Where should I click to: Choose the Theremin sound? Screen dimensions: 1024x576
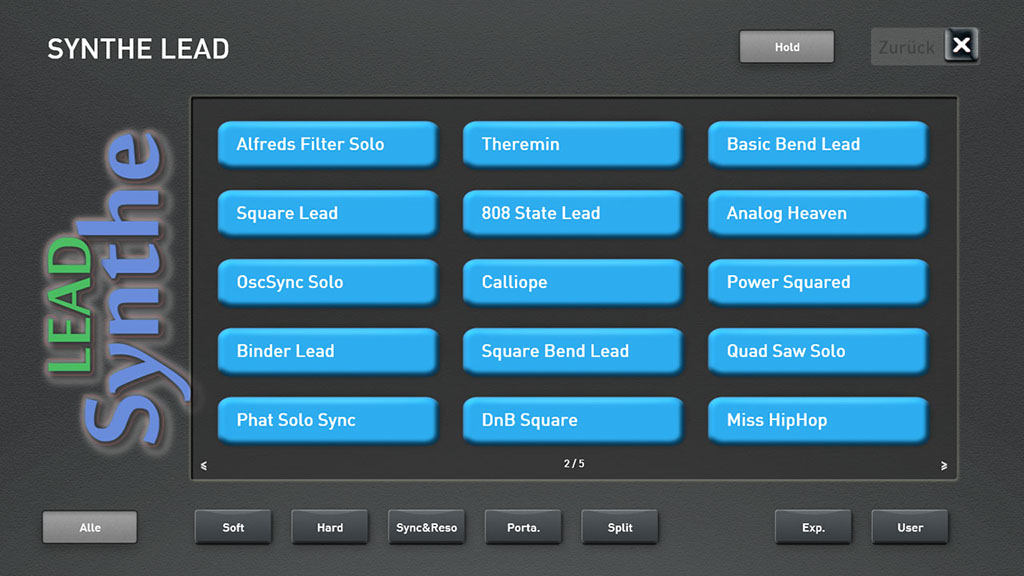coord(572,144)
